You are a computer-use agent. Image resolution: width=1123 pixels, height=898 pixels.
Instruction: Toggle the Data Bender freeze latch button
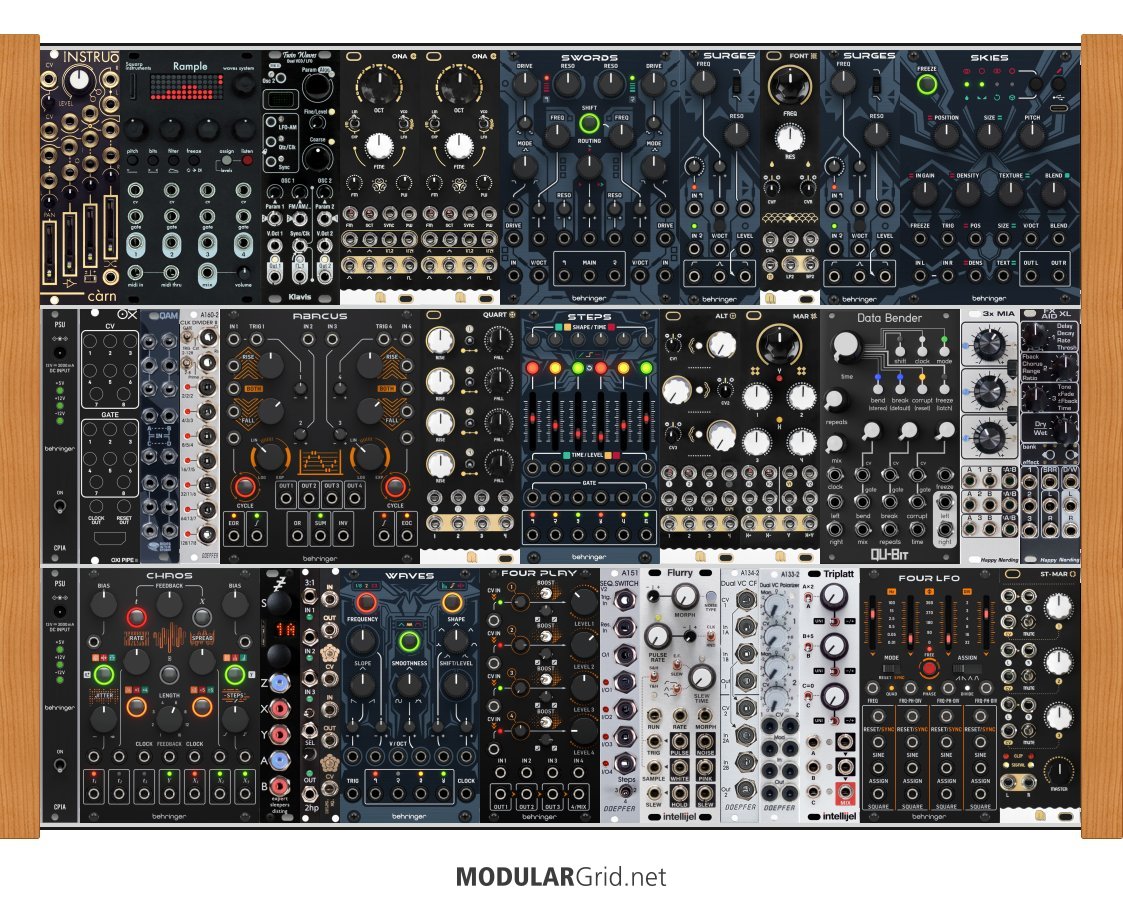945,390
